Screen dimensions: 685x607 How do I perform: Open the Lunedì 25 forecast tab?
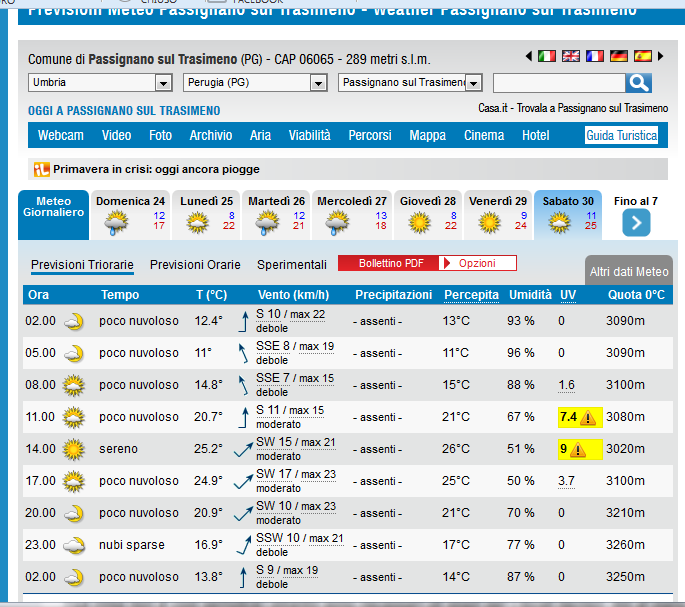[206, 215]
